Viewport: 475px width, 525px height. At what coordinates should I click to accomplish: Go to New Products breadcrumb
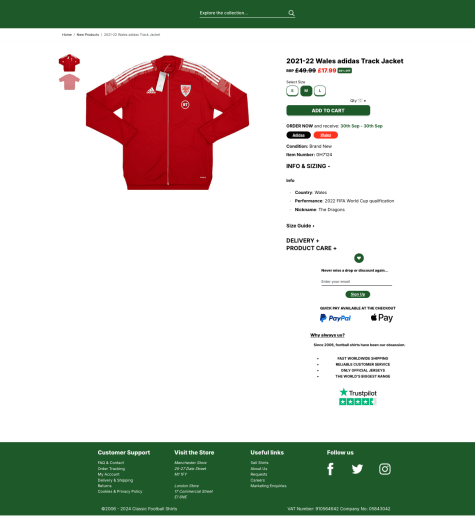pos(88,34)
